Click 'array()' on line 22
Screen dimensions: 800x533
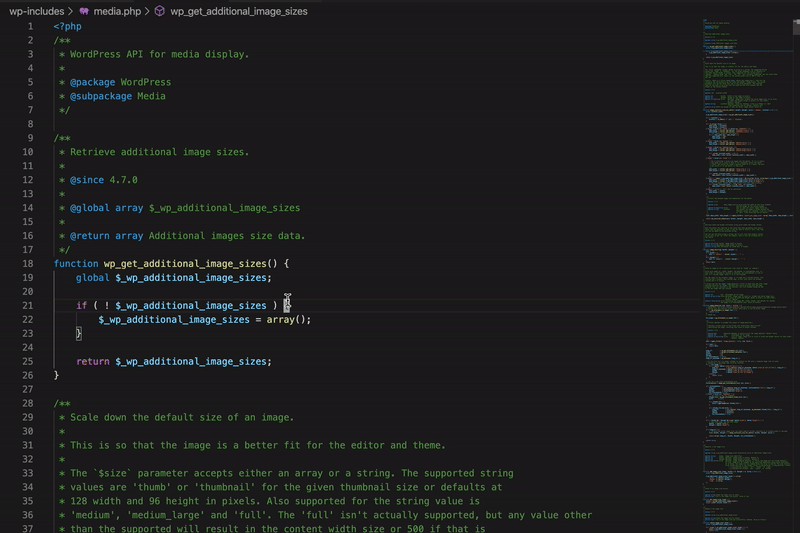286,319
